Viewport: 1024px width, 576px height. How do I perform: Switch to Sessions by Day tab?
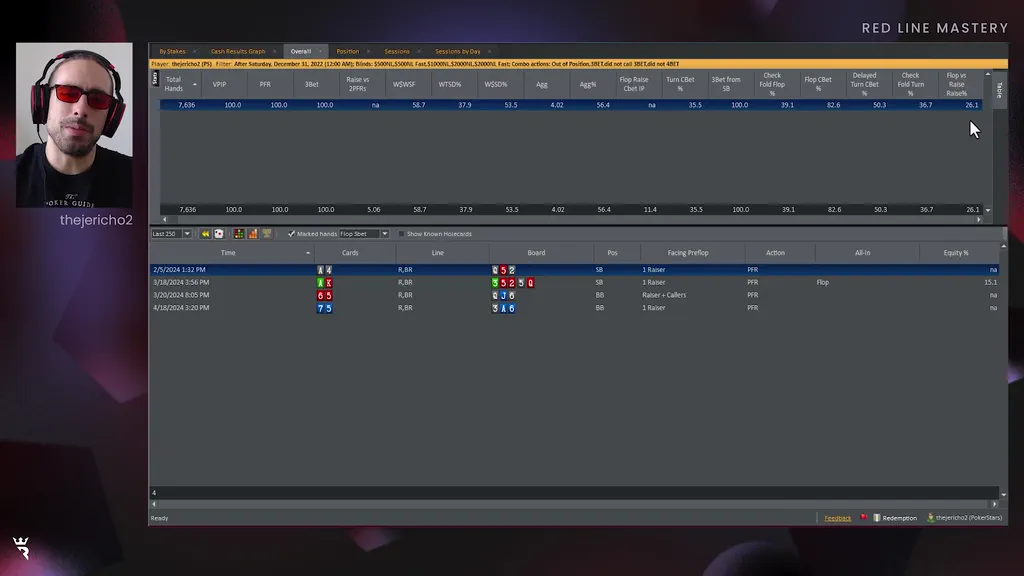[458, 51]
